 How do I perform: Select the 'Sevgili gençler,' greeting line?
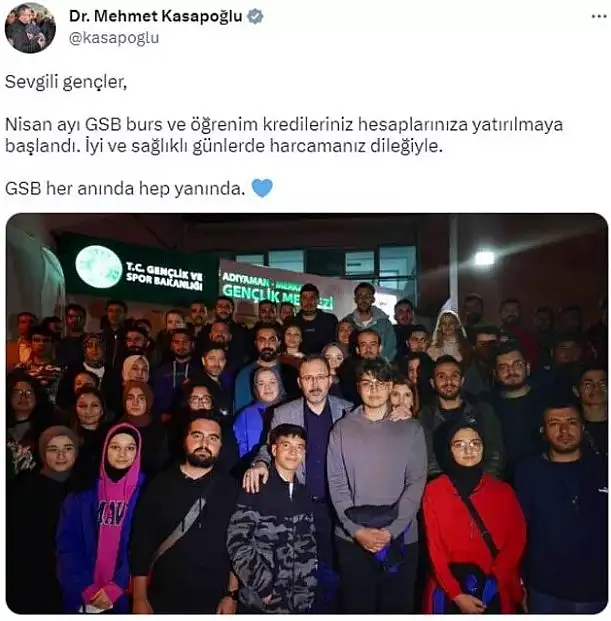66,82
